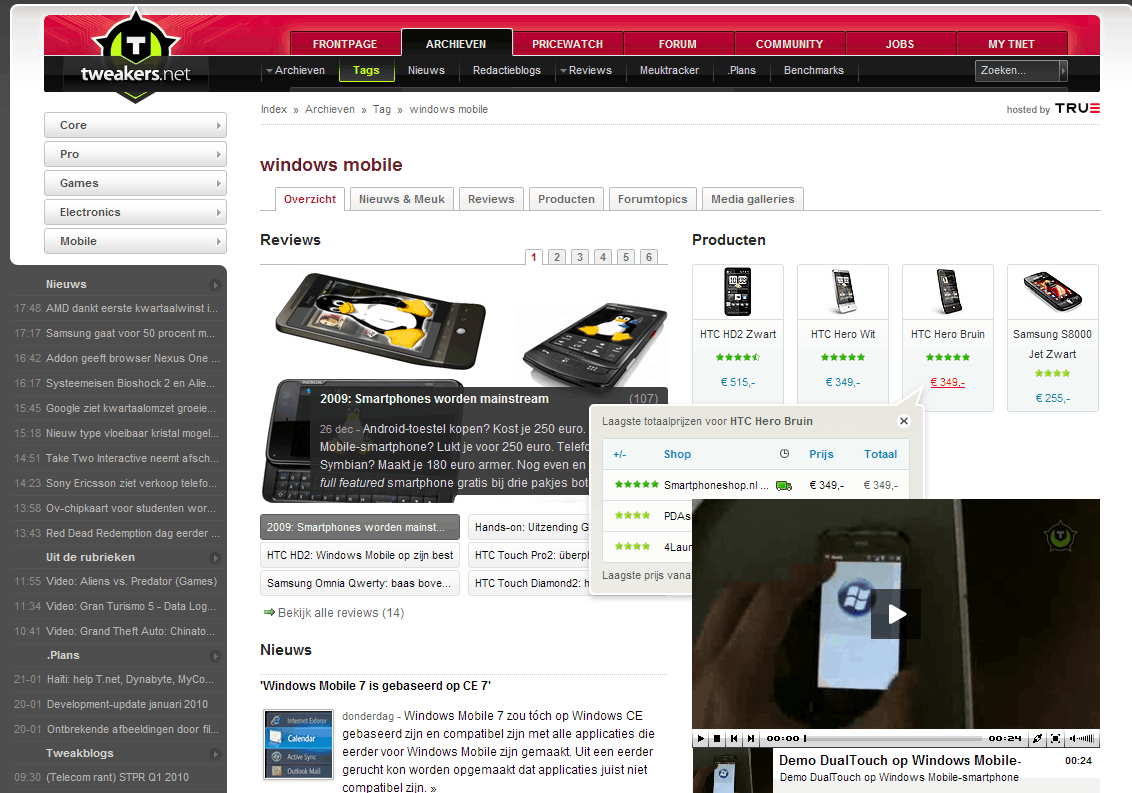Open the Archieven submenu dropdown

point(295,70)
